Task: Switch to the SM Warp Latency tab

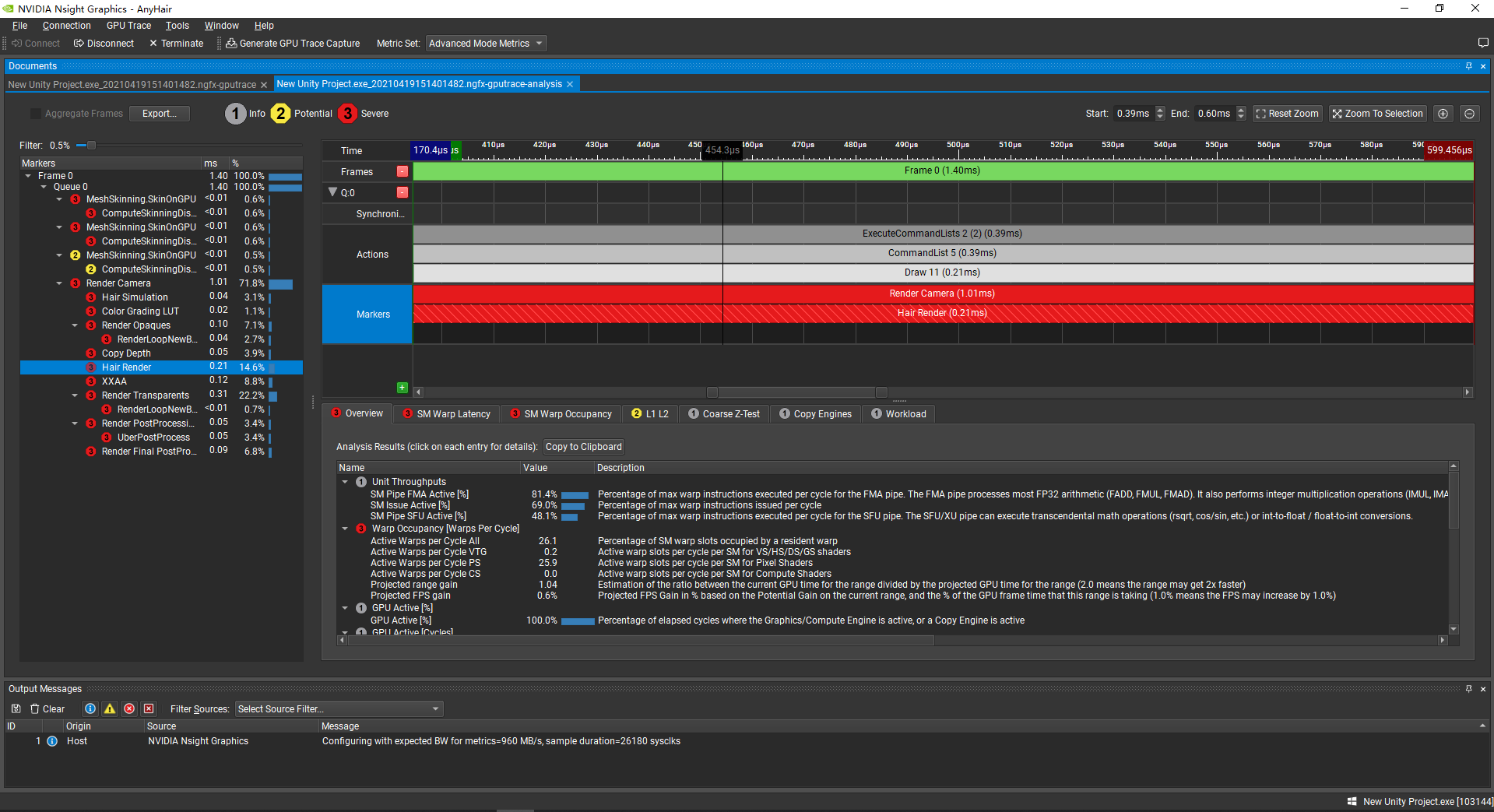Action: (446, 414)
